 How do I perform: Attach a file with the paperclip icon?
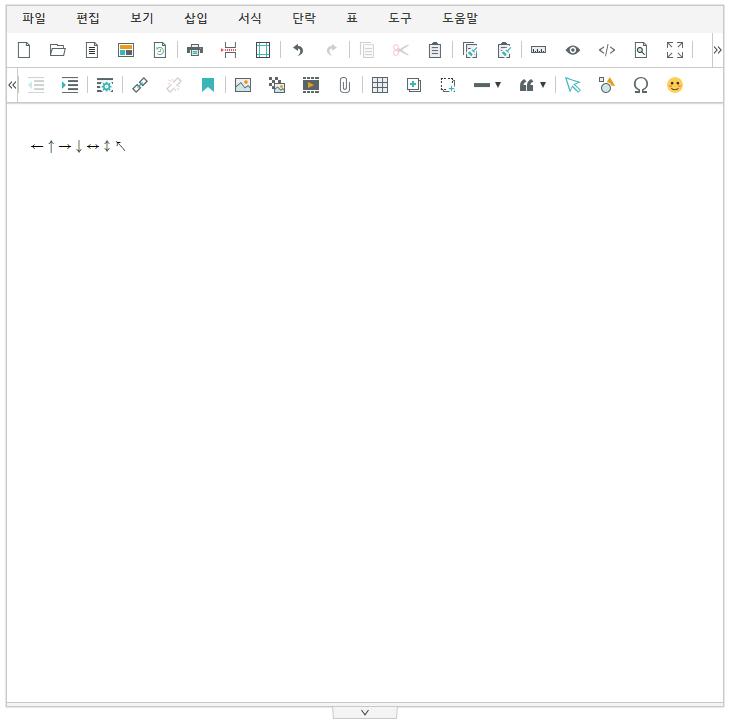[x=344, y=85]
